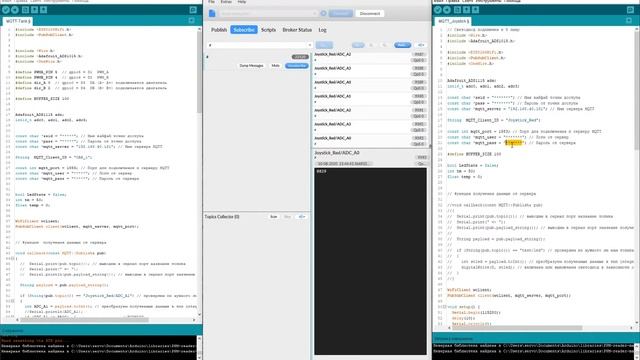Screen dimensions: 640x360
Task: Switch to the Scripts tab
Action: pos(268,30)
